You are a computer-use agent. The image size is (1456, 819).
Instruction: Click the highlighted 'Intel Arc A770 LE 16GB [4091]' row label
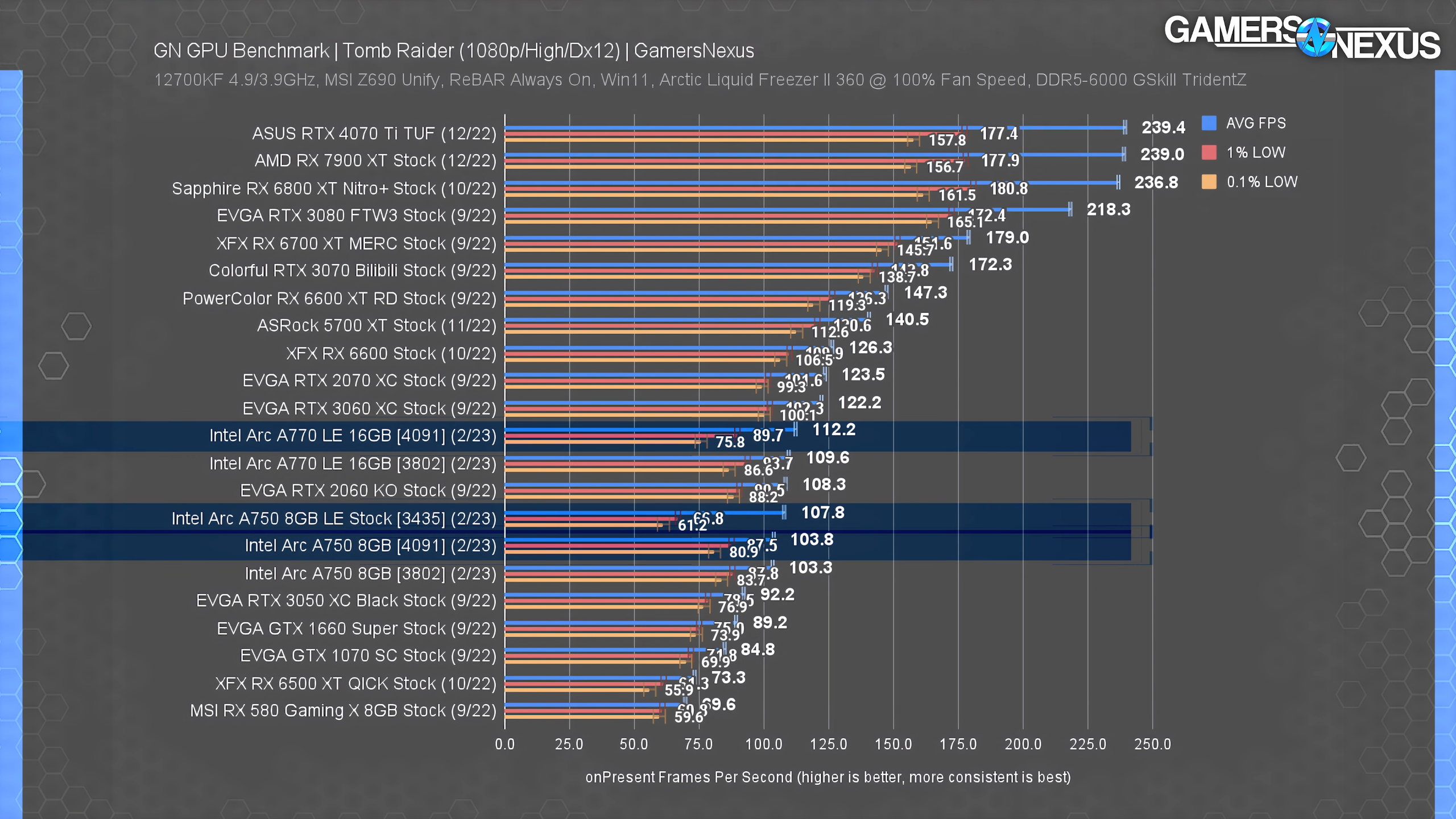353,436
